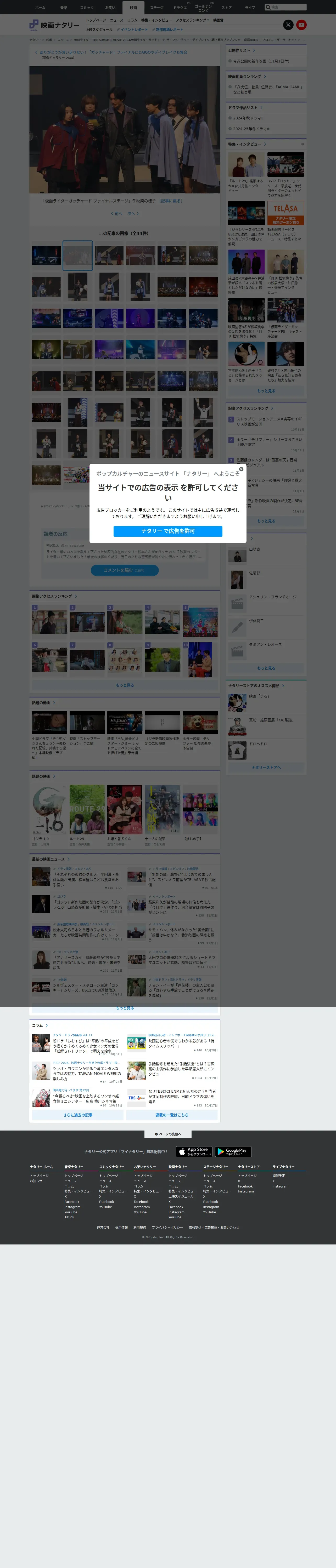This screenshot has height=1568, width=336.
Task: Click さらに過去の記事 button
Action: pos(77,1115)
